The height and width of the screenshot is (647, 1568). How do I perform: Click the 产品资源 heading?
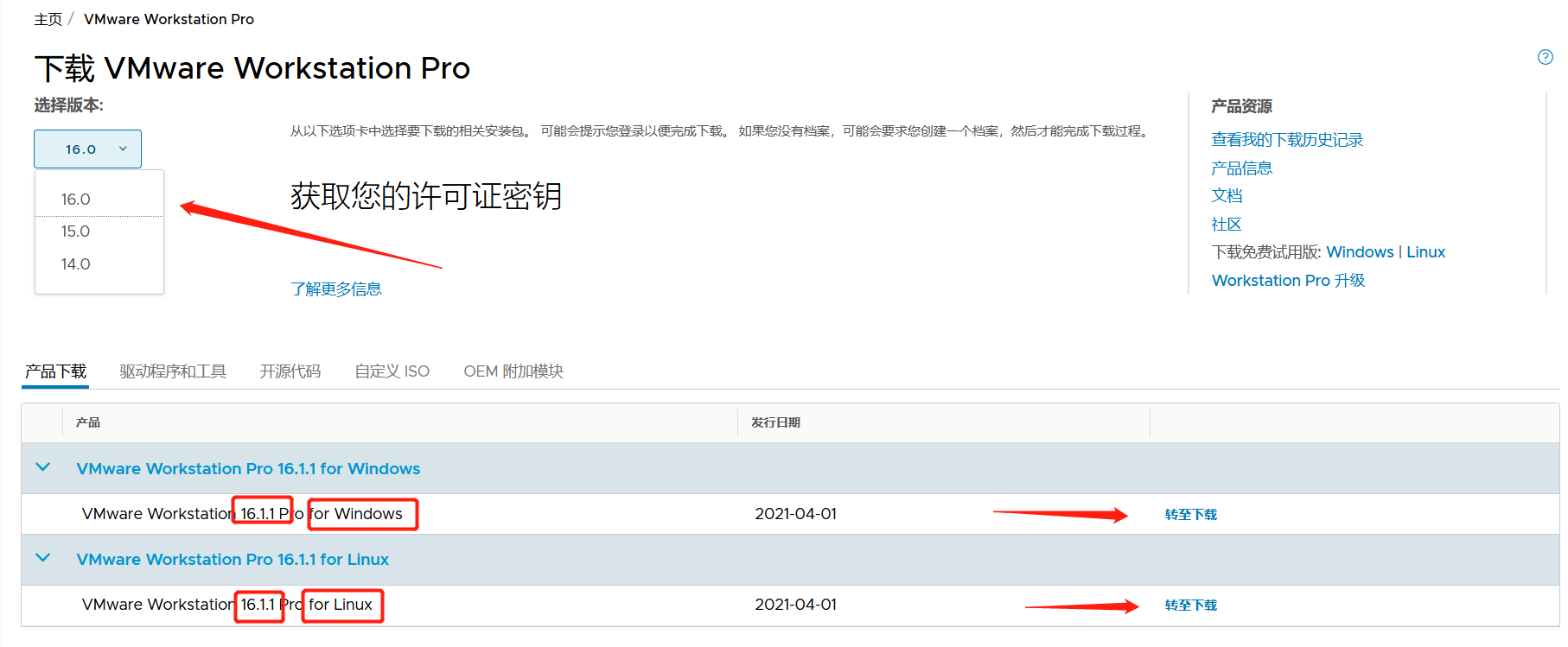pyautogui.click(x=1241, y=106)
